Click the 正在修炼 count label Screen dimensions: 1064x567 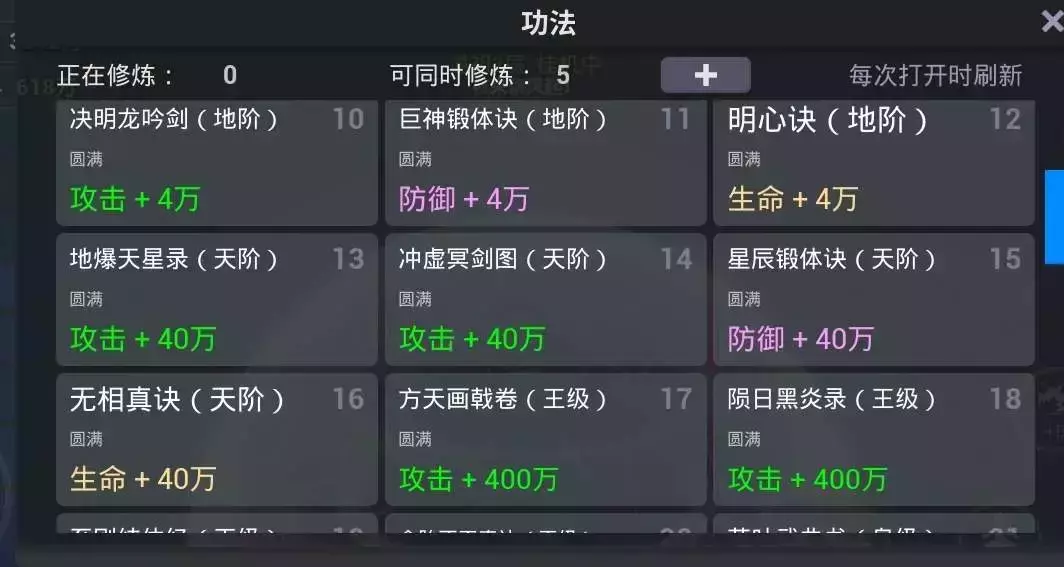[147, 75]
